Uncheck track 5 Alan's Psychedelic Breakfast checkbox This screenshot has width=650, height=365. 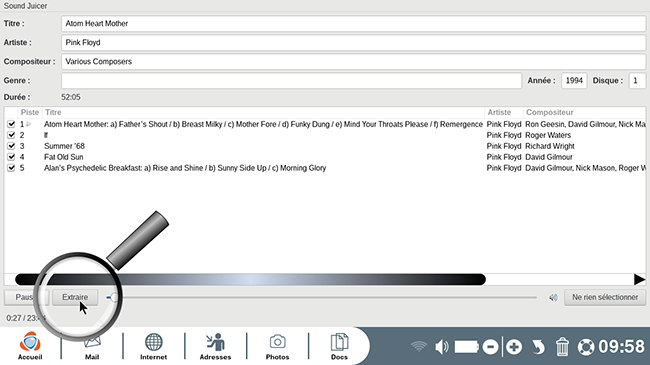coord(11,168)
